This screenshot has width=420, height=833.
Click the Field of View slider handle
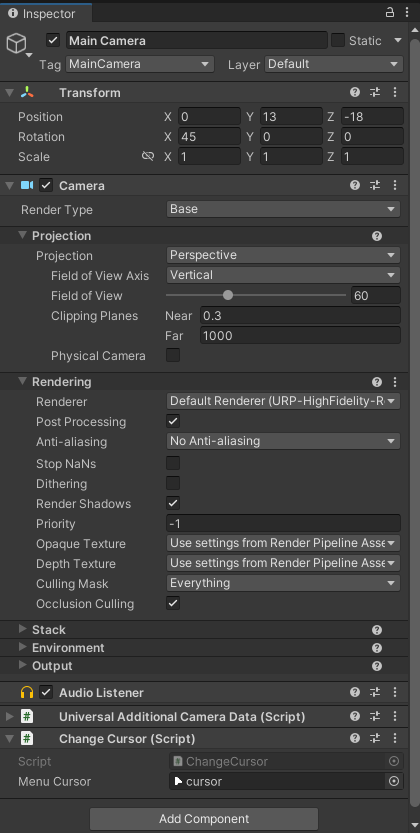228,295
